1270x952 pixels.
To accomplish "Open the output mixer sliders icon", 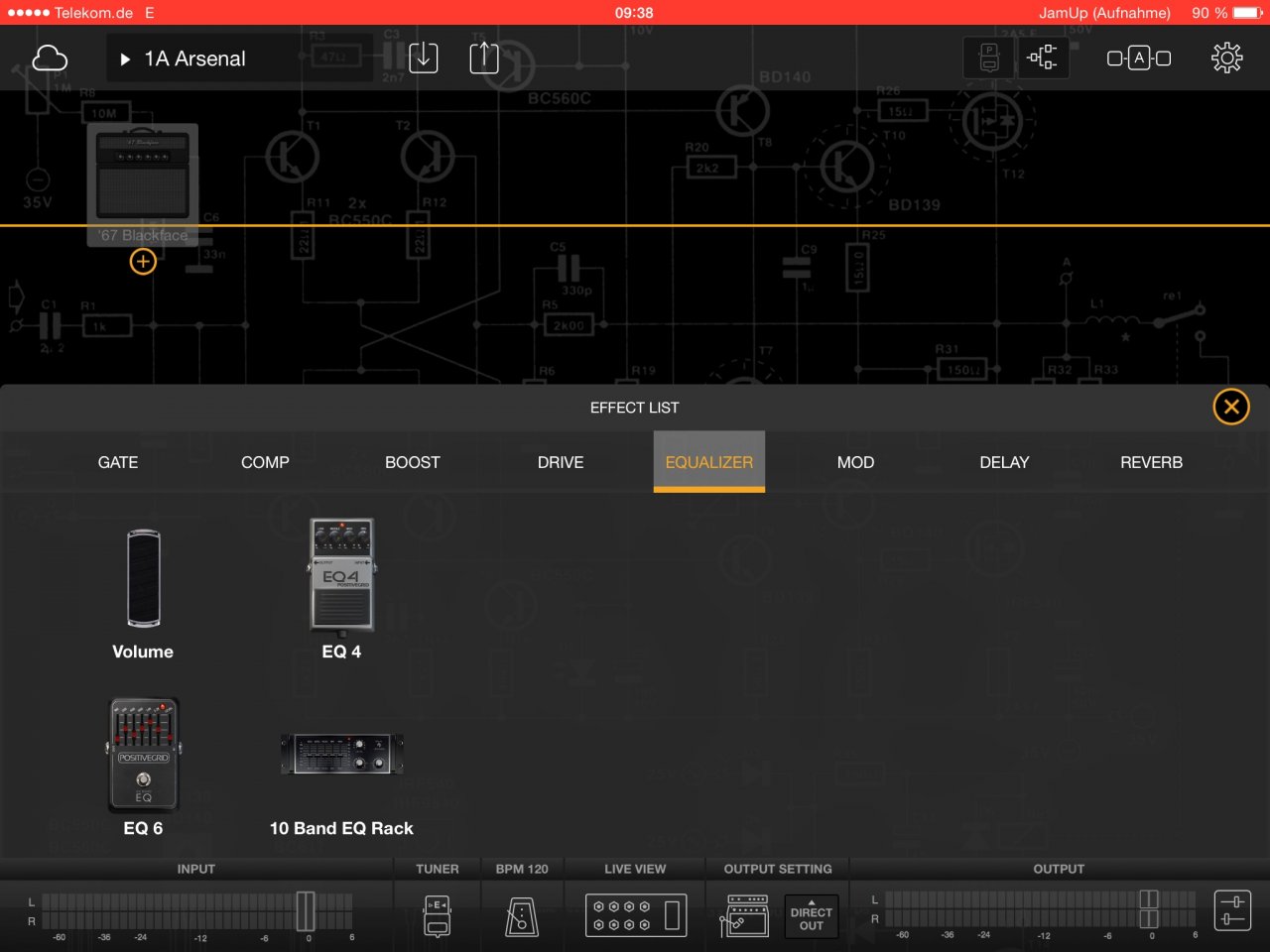I will point(1232,911).
